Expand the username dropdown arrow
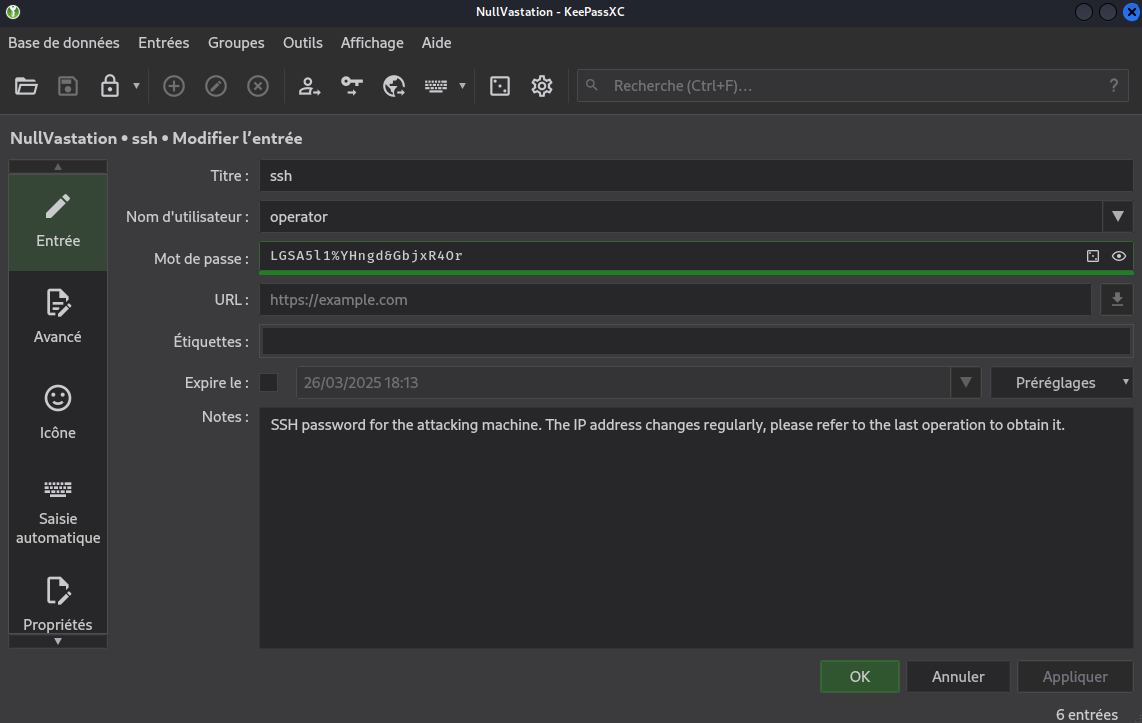The width and height of the screenshot is (1142, 723). click(x=1118, y=216)
